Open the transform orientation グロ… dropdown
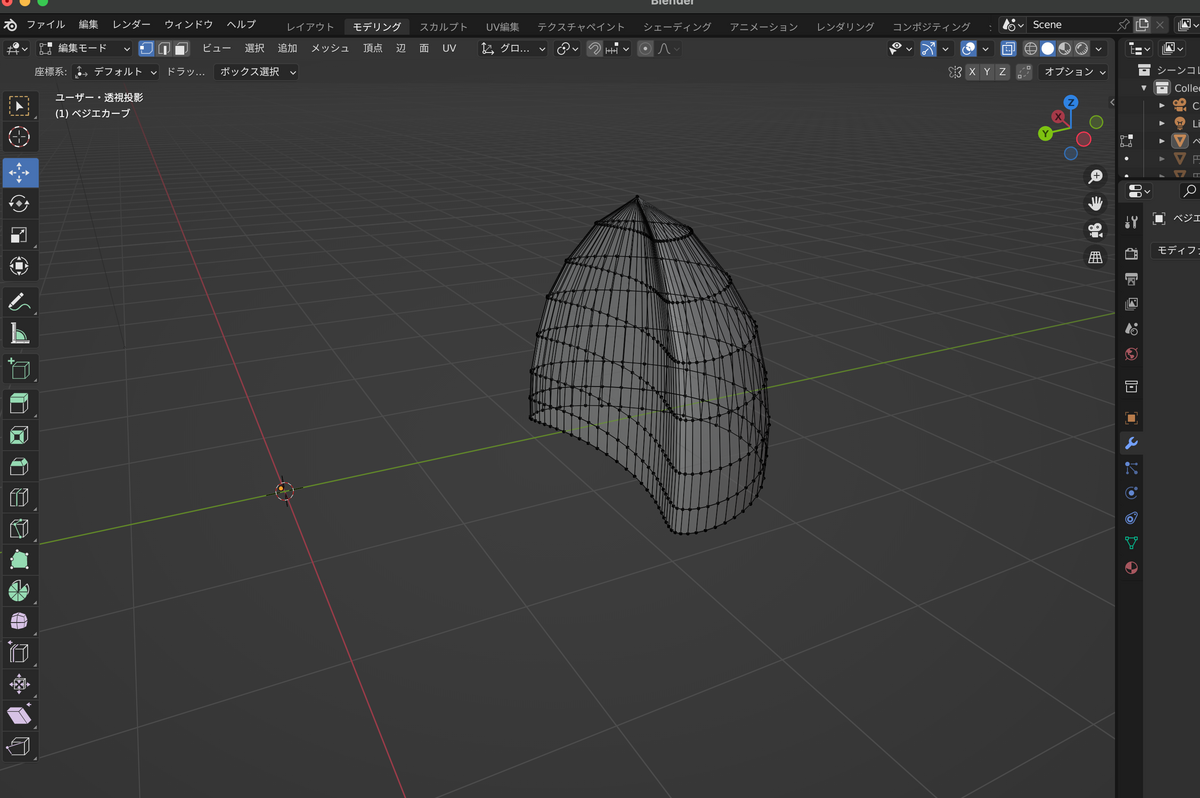 (513, 48)
